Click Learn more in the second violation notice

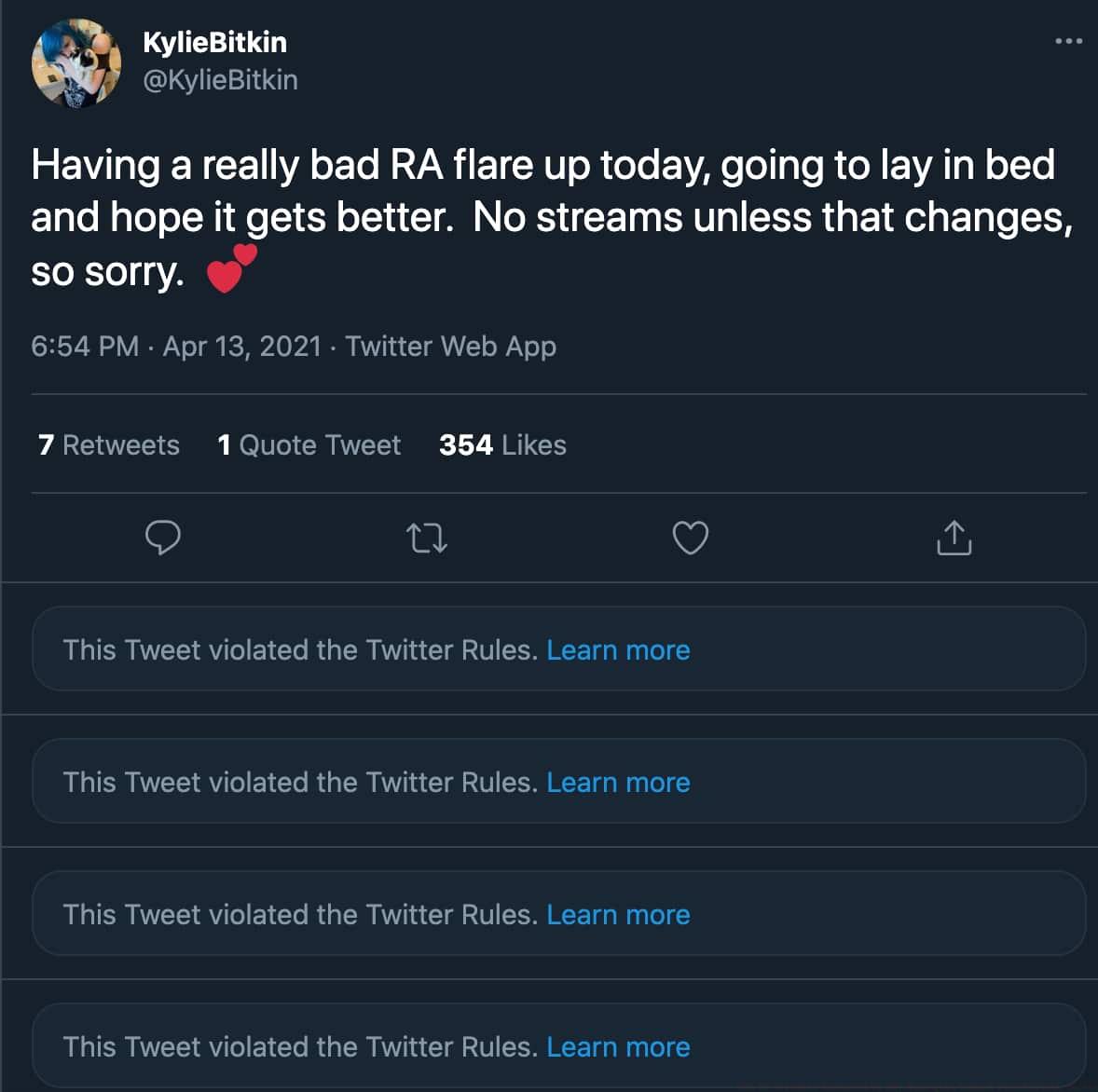click(618, 782)
